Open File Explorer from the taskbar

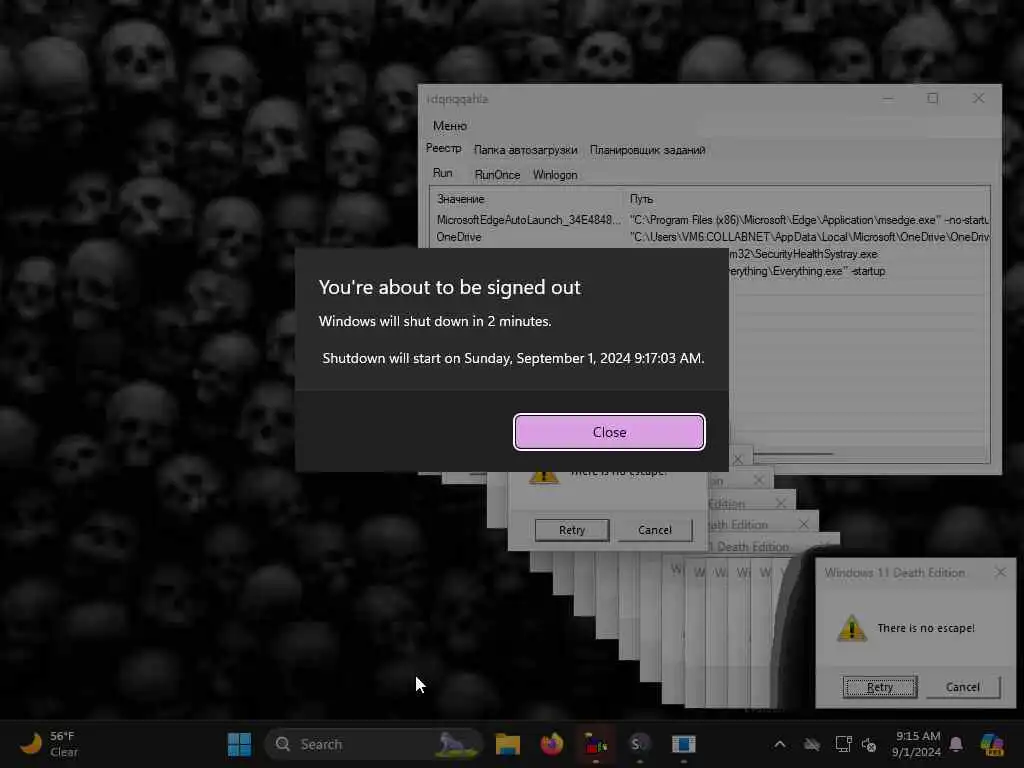point(507,744)
